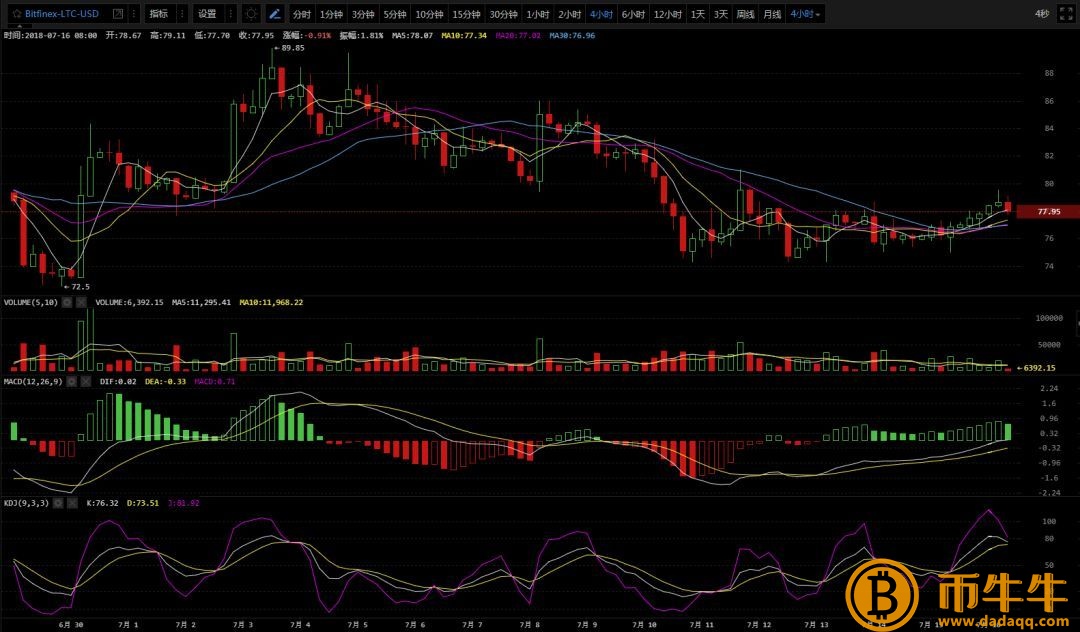This screenshot has height=632, width=1080.
Task: Click the 涨幅 -0.91% change value
Action: pyautogui.click(x=305, y=35)
